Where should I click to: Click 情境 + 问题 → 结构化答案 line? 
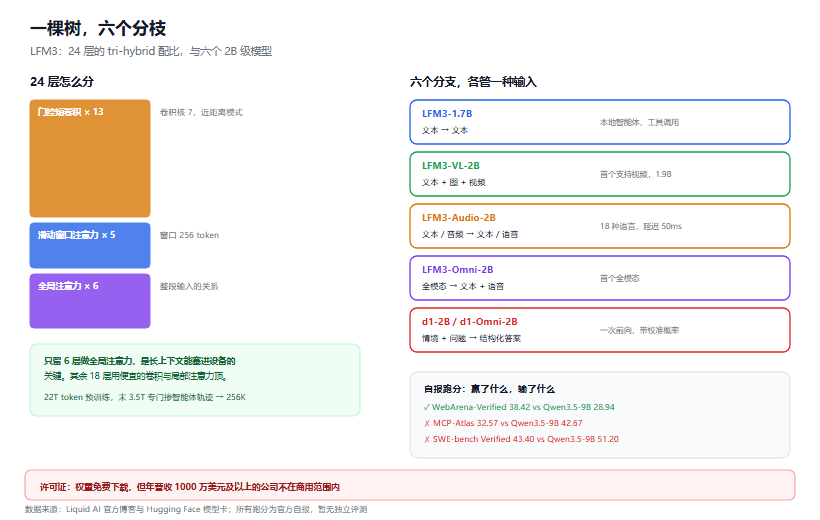click(x=471, y=338)
